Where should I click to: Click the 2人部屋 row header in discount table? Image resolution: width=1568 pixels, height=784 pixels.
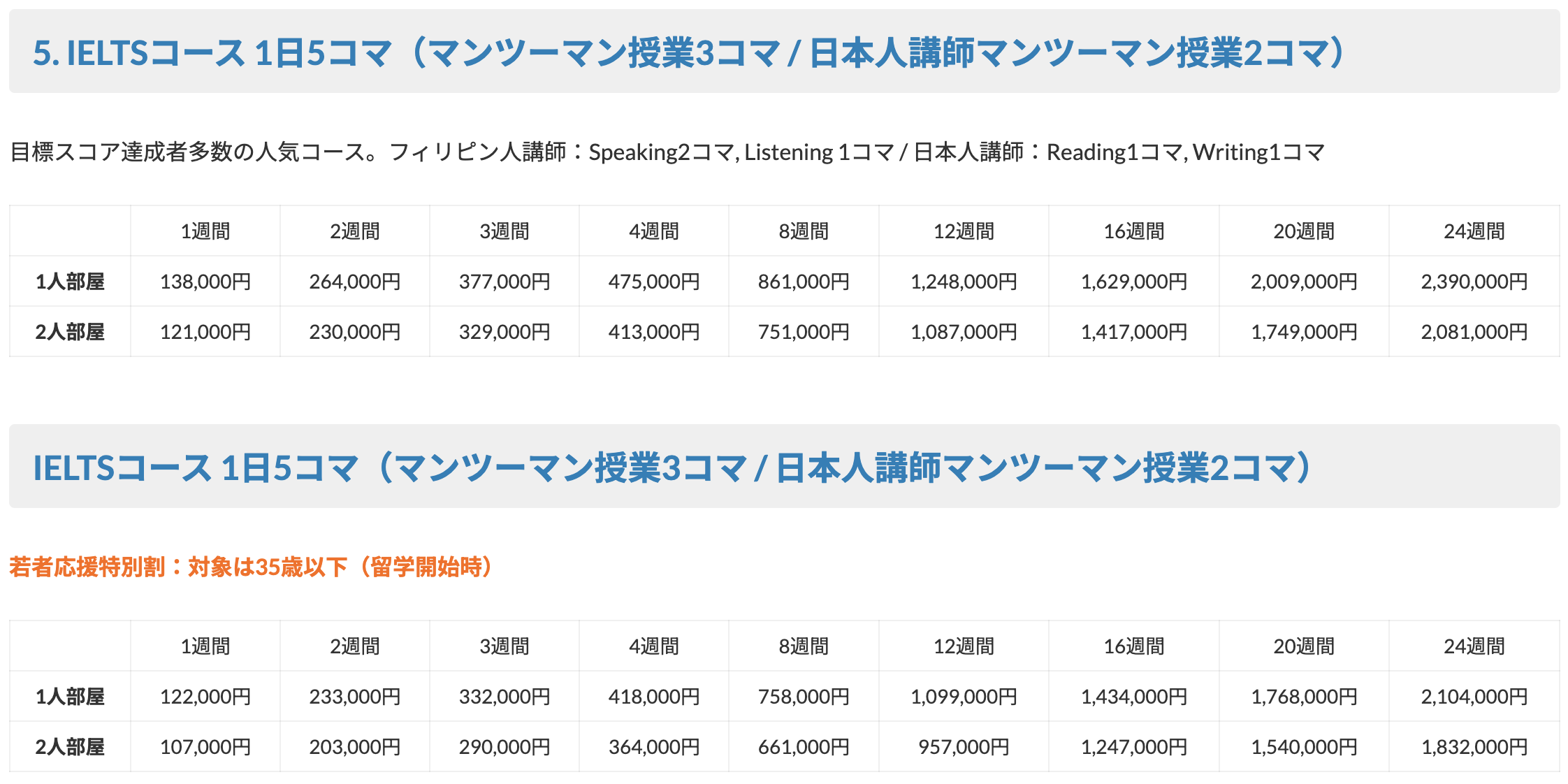point(70,747)
